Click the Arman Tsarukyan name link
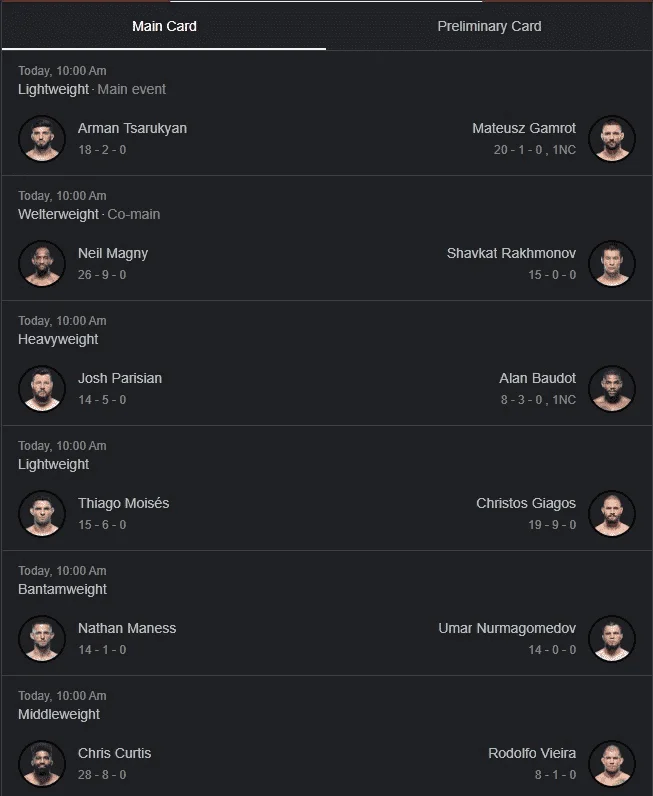This screenshot has width=653, height=796. [x=132, y=128]
